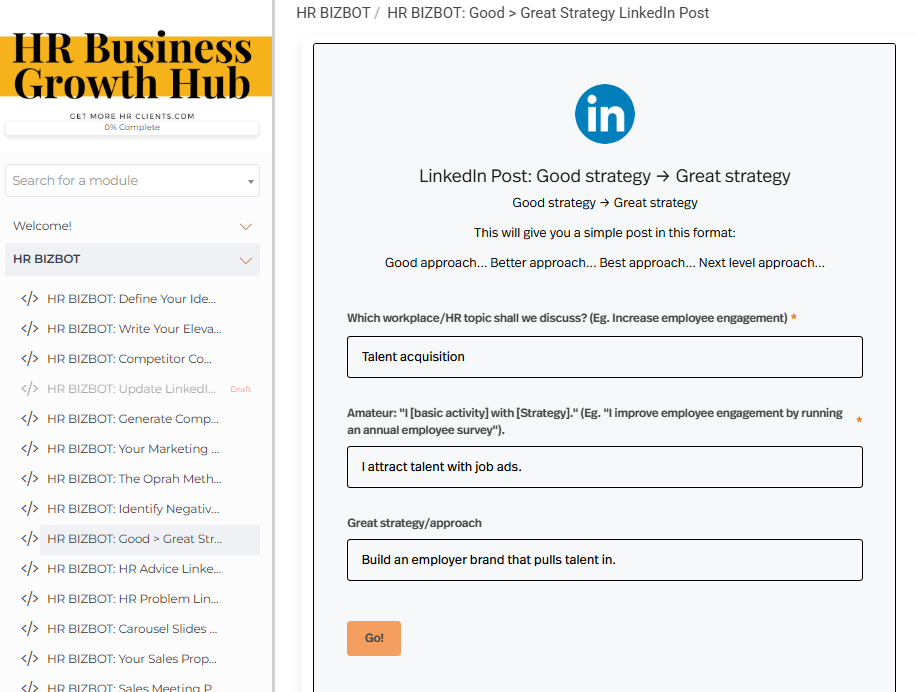Click the 'Great strategy/approach' label
This screenshot has height=692, width=916.
(414, 523)
